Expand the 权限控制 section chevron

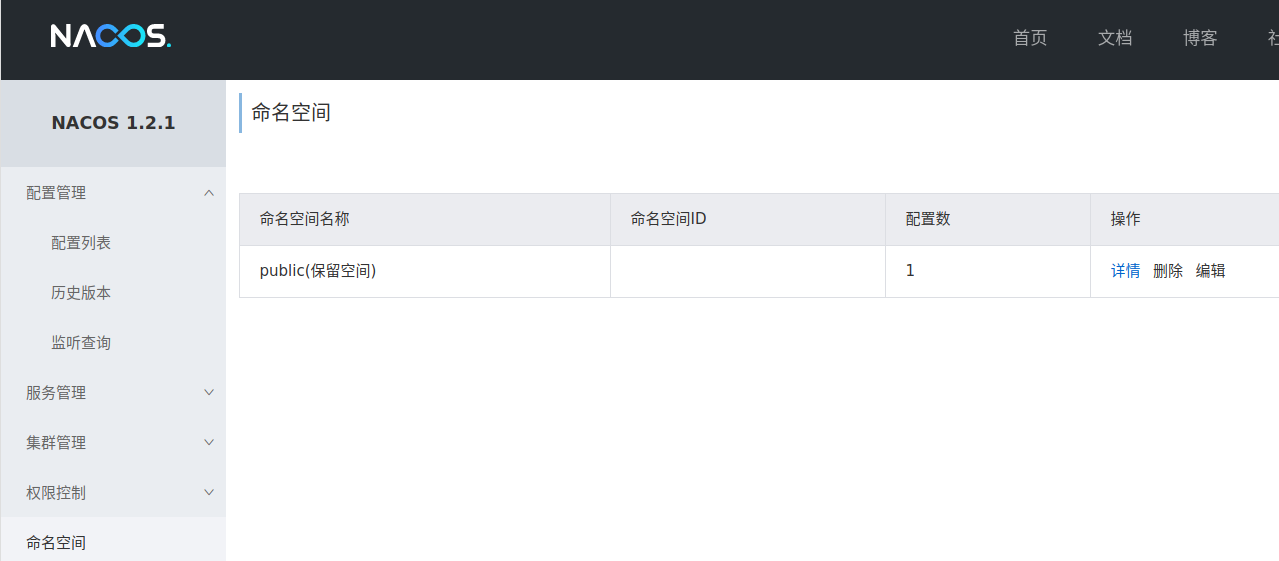[x=209, y=492]
